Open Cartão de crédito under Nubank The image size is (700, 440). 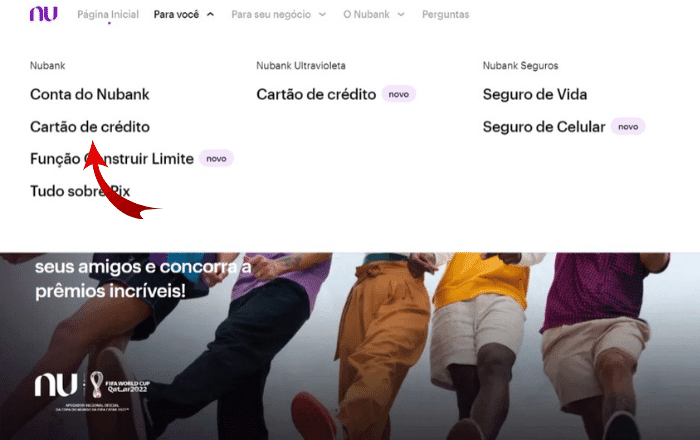tap(90, 127)
